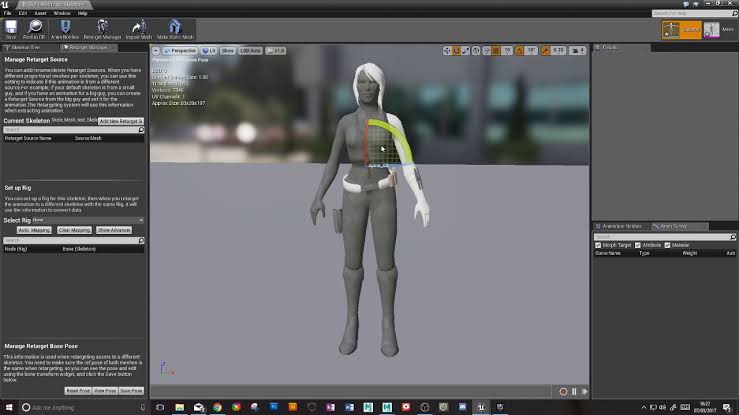Select the rotate gizmo tool

pyautogui.click(x=456, y=50)
